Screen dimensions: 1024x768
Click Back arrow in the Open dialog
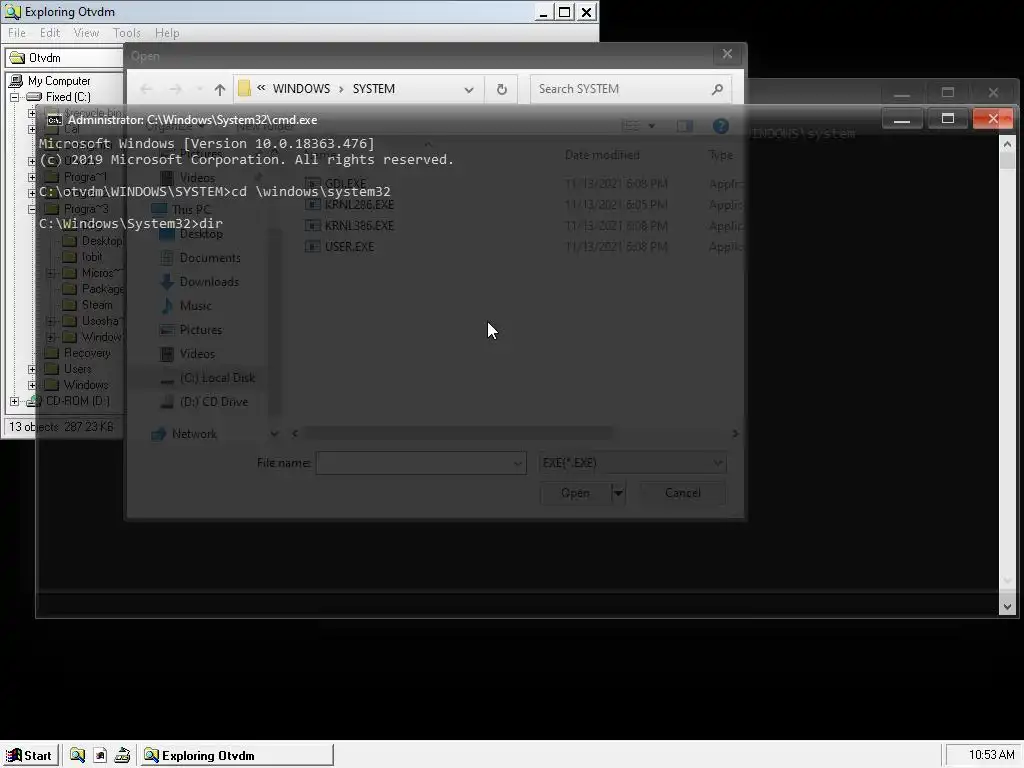[x=146, y=89]
